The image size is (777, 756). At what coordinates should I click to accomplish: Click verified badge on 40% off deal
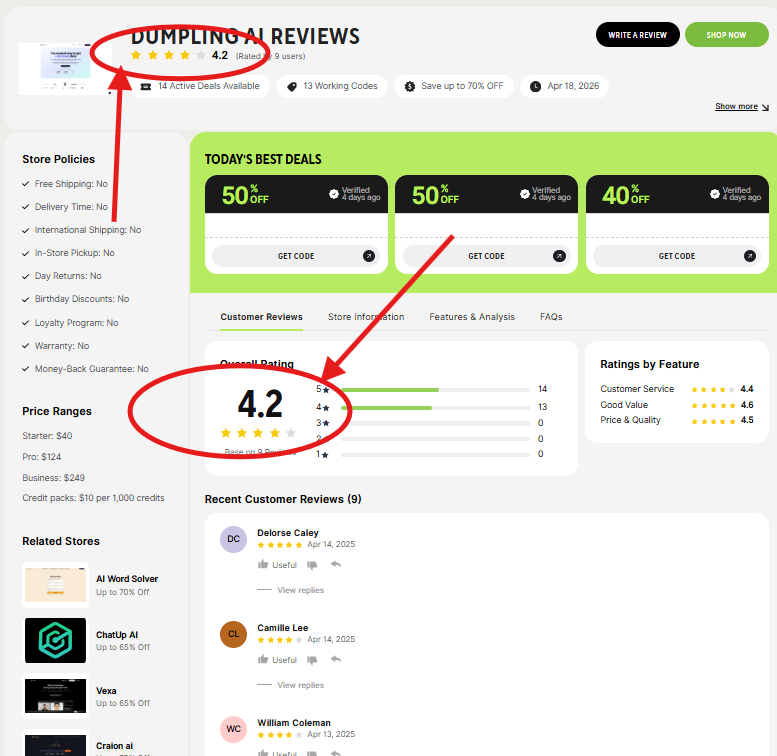pyautogui.click(x=715, y=194)
